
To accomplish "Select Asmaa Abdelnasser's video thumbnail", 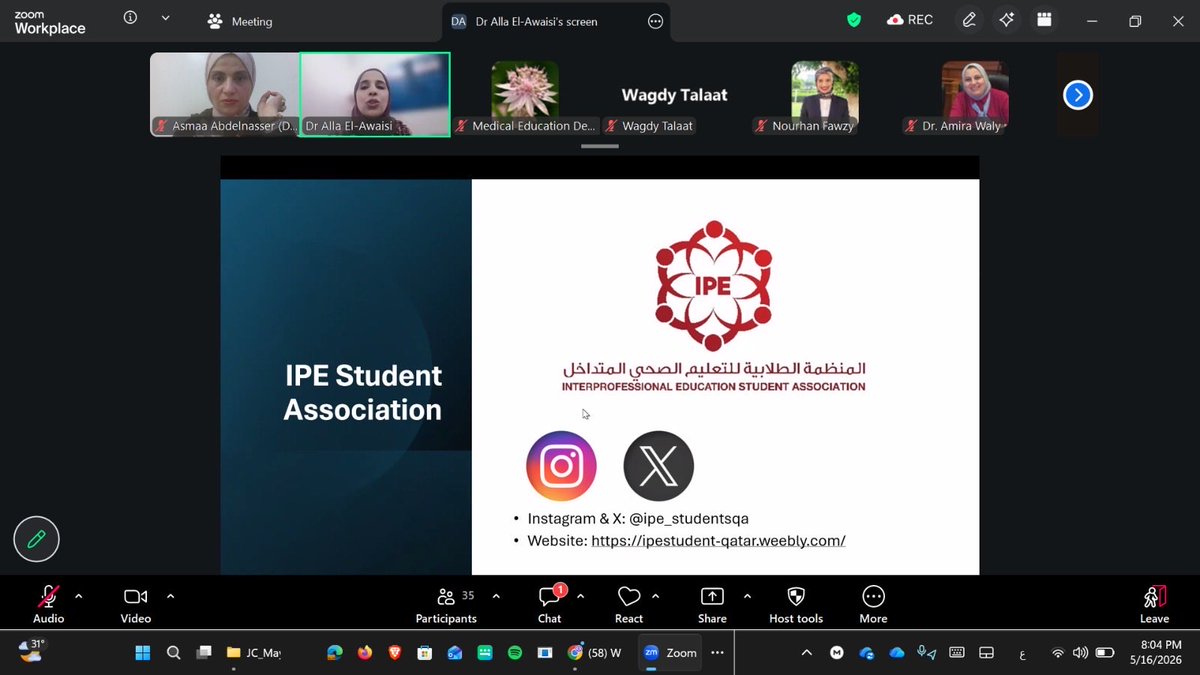I will coord(225,94).
